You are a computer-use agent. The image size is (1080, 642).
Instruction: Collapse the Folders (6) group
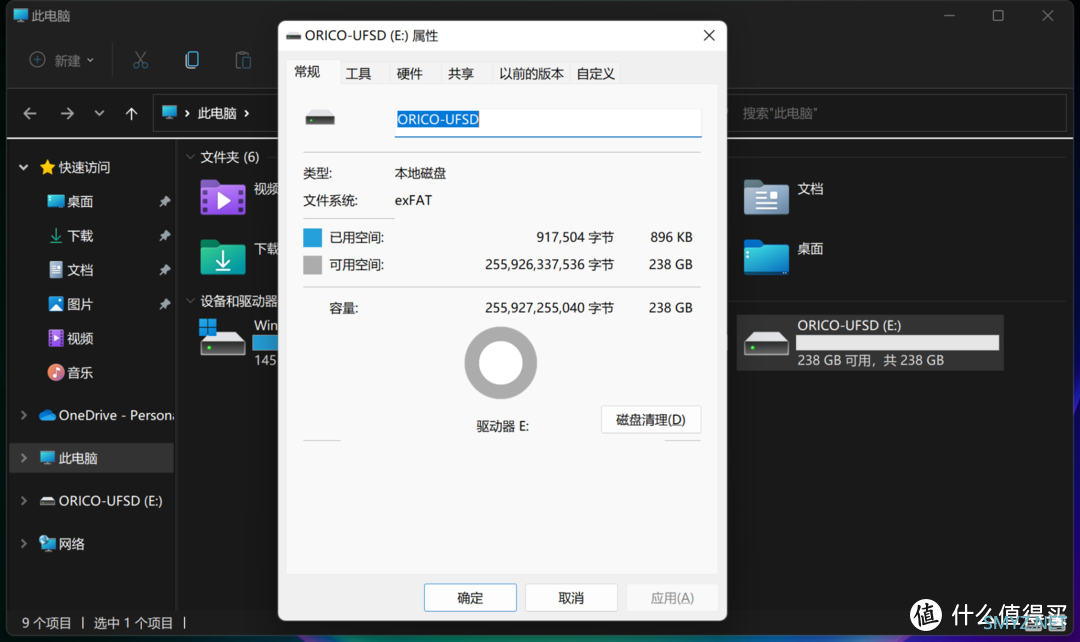click(x=188, y=157)
